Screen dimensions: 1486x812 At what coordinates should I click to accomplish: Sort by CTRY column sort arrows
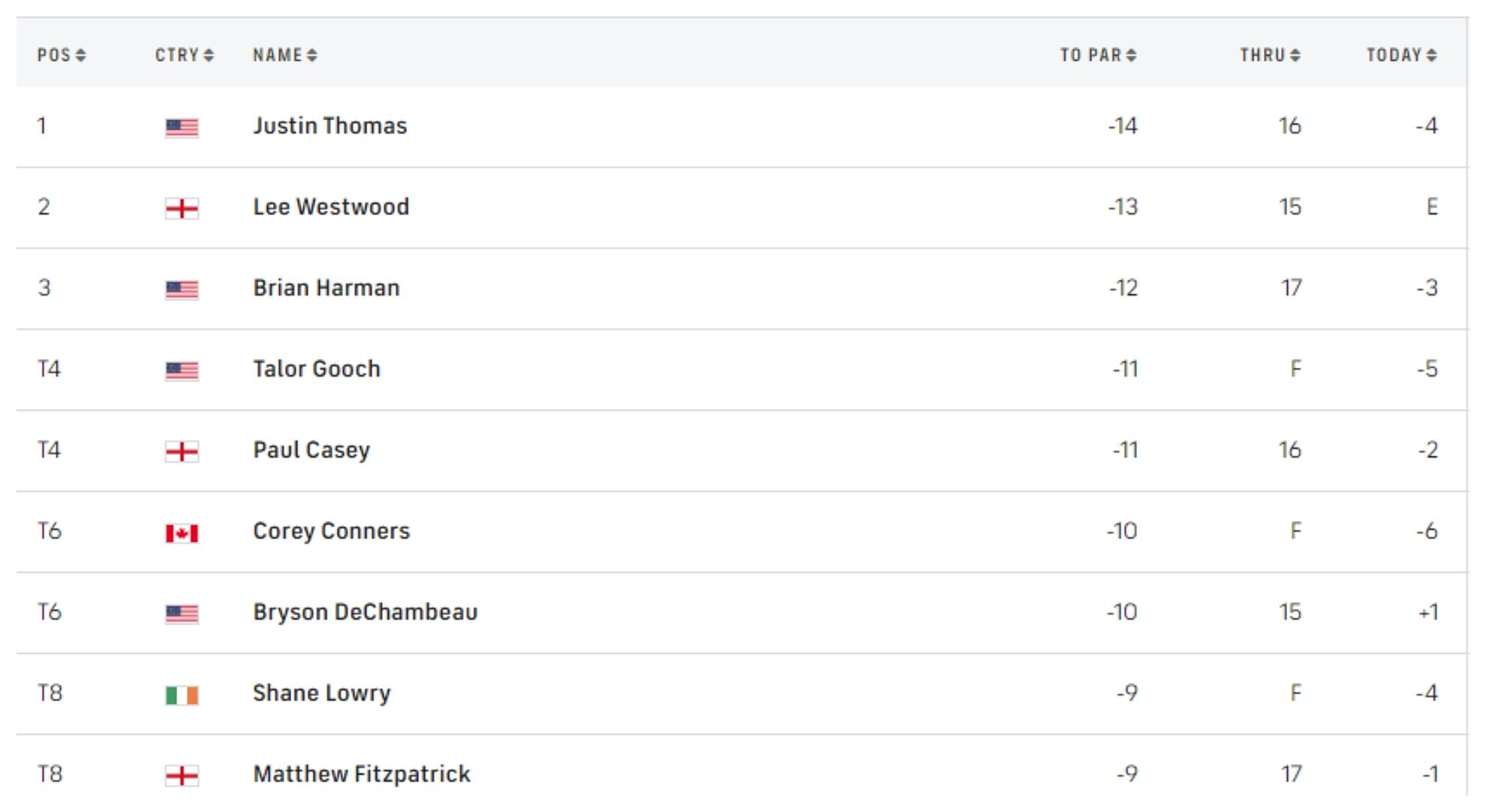point(209,55)
